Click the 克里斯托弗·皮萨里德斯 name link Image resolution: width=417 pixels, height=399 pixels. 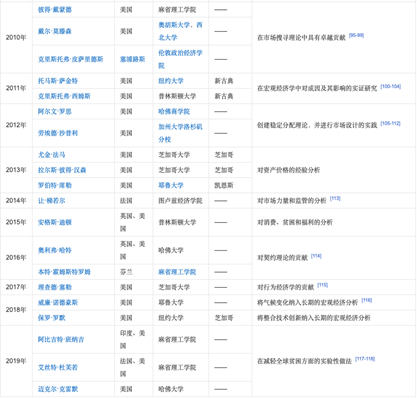pyautogui.click(x=70, y=59)
